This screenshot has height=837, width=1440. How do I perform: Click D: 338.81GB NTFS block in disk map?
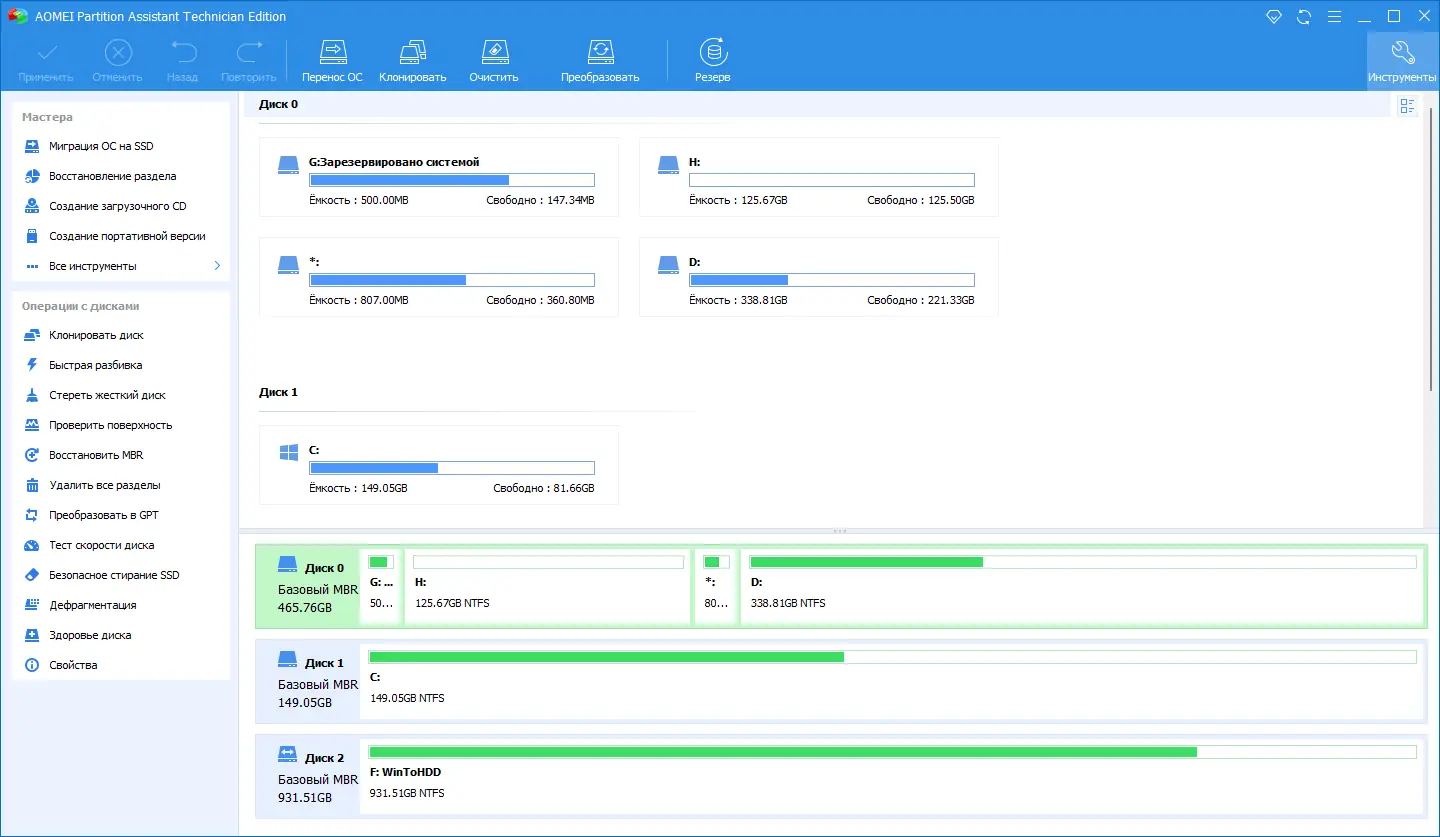(x=1083, y=586)
